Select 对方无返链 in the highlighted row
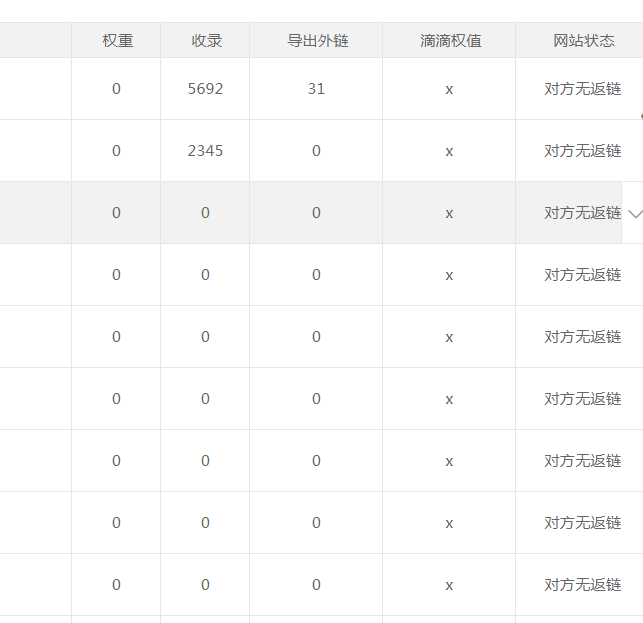Viewport: 643px width, 623px height. point(582,213)
